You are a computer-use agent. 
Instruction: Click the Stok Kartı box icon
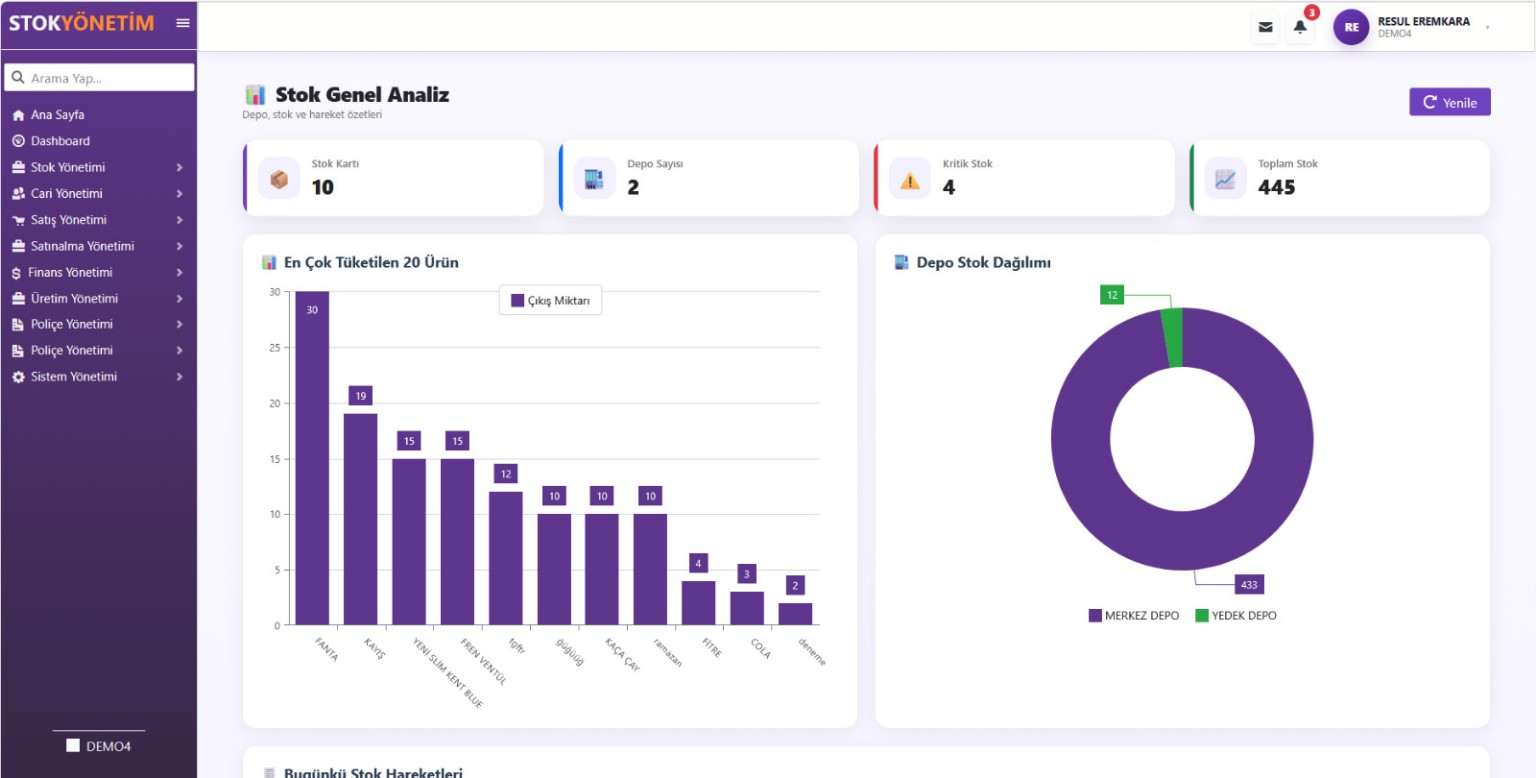279,179
